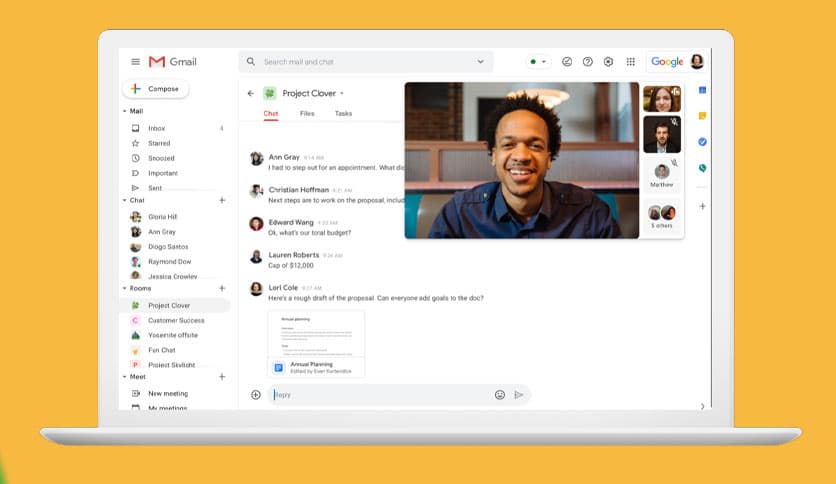The height and width of the screenshot is (484, 836).
Task: Open the green phone side panel icon
Action: [x=702, y=168]
